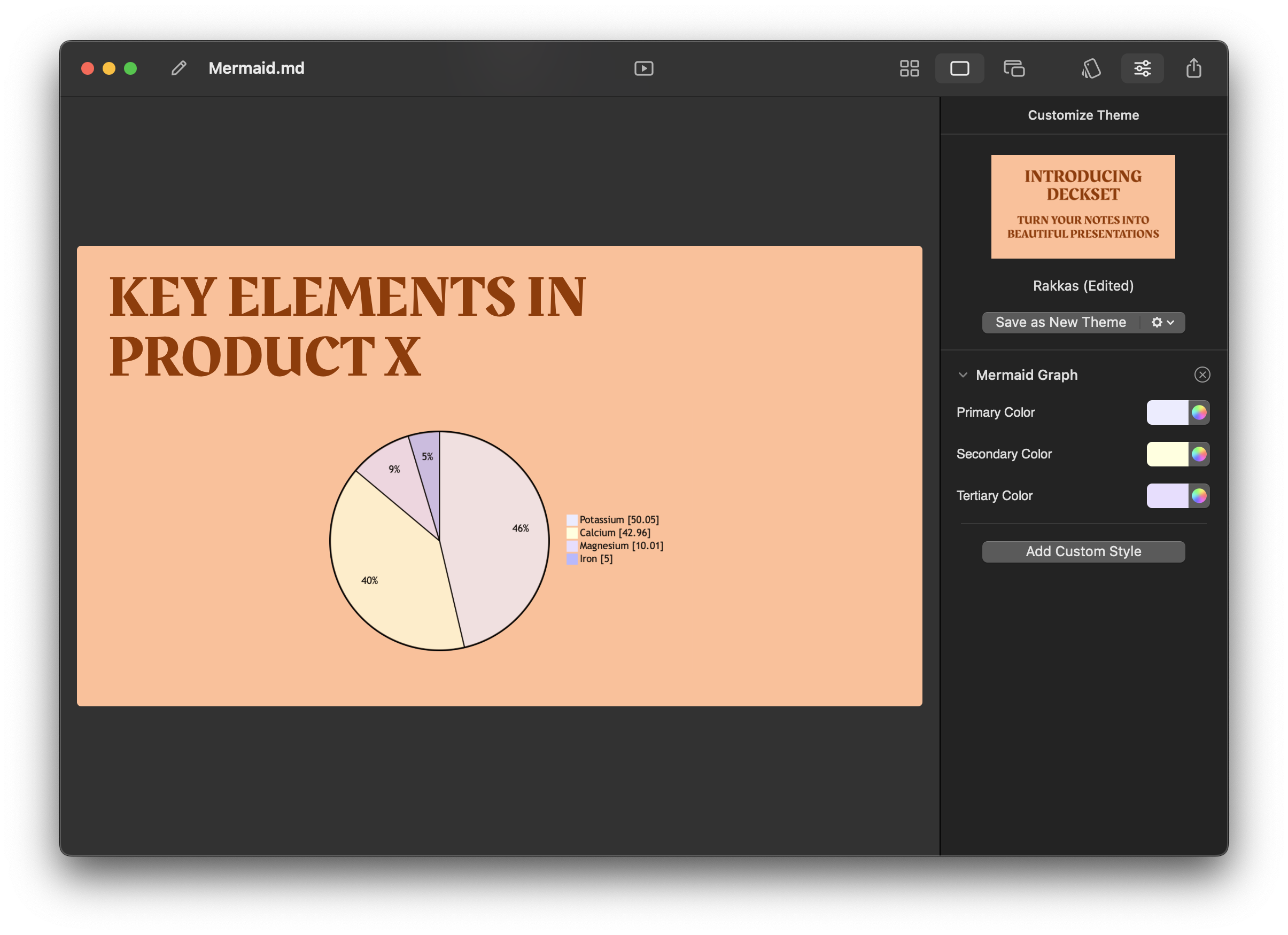
Task: Click the Rakkas (Edited) theme name
Action: pos(1083,285)
